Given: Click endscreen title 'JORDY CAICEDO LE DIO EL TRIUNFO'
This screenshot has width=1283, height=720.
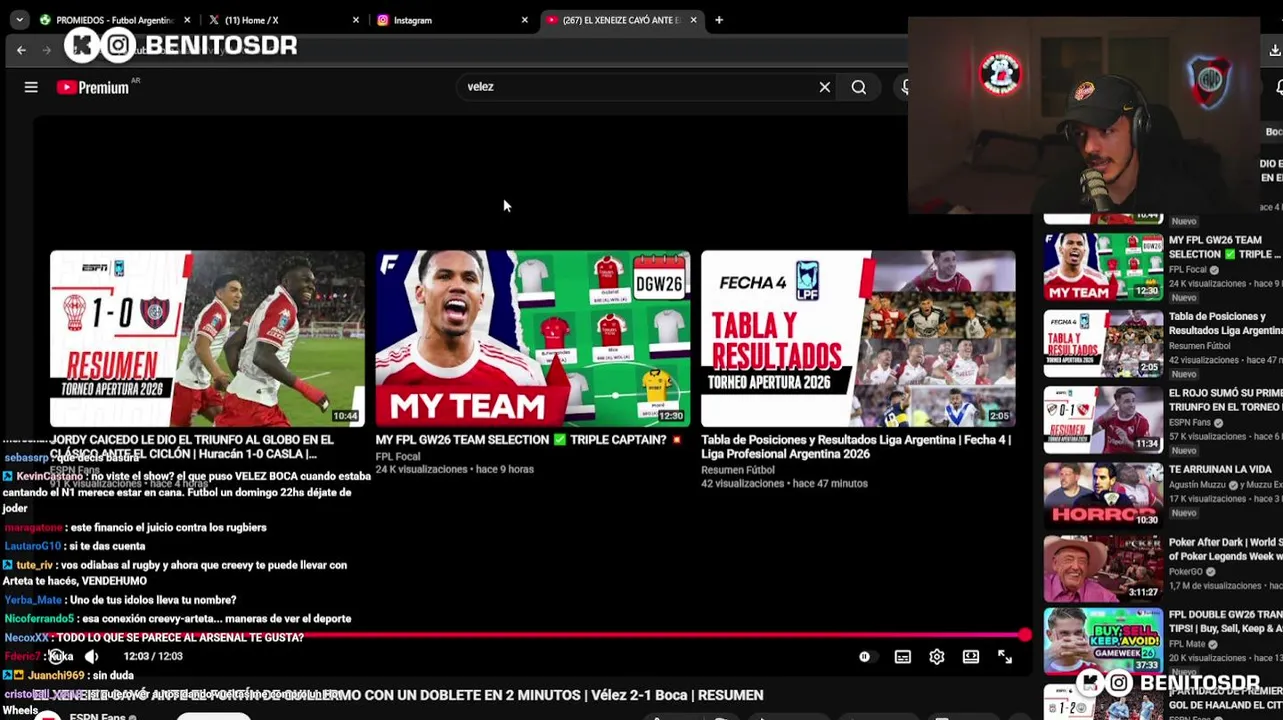Looking at the screenshot, I should click(192, 446).
